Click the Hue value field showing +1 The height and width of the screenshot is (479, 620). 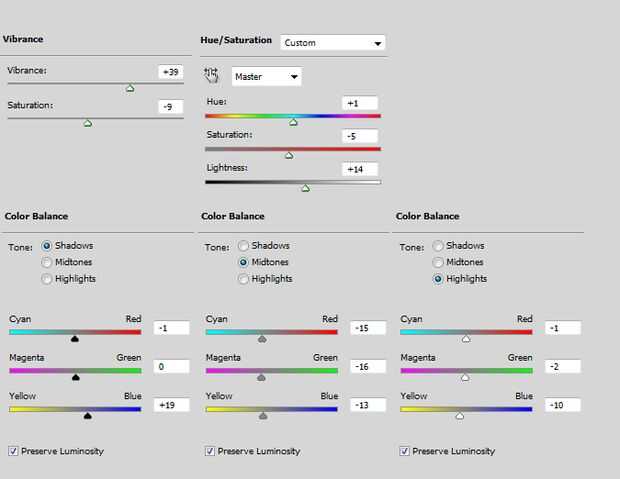coord(360,103)
